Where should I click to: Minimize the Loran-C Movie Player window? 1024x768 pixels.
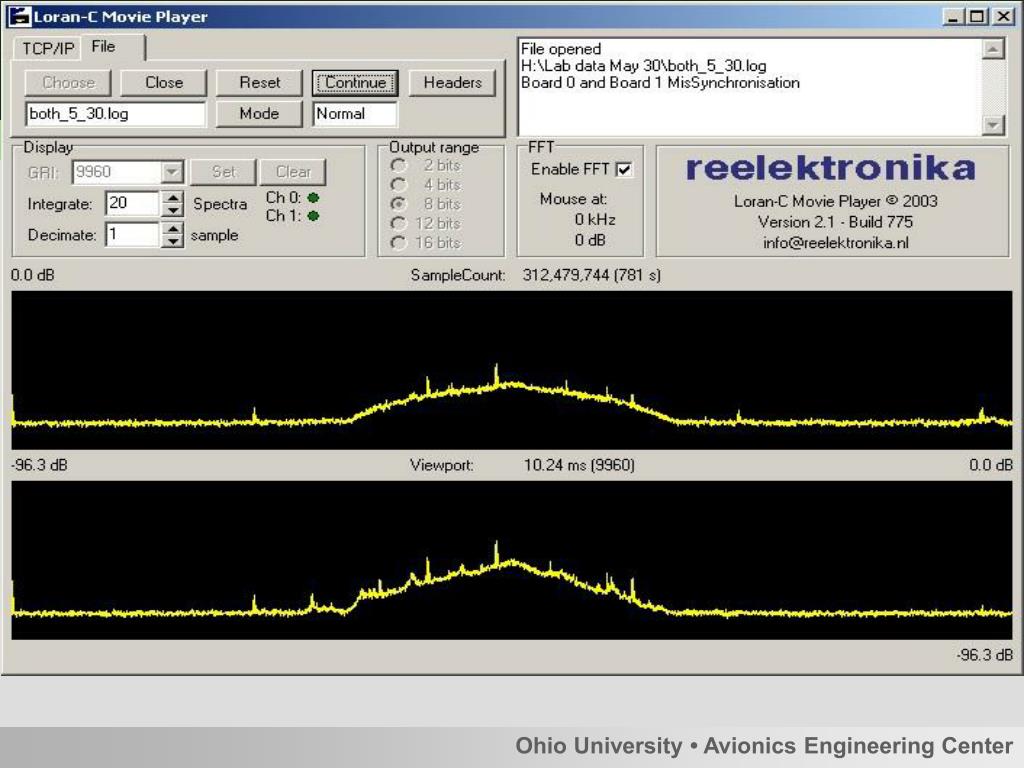(954, 16)
